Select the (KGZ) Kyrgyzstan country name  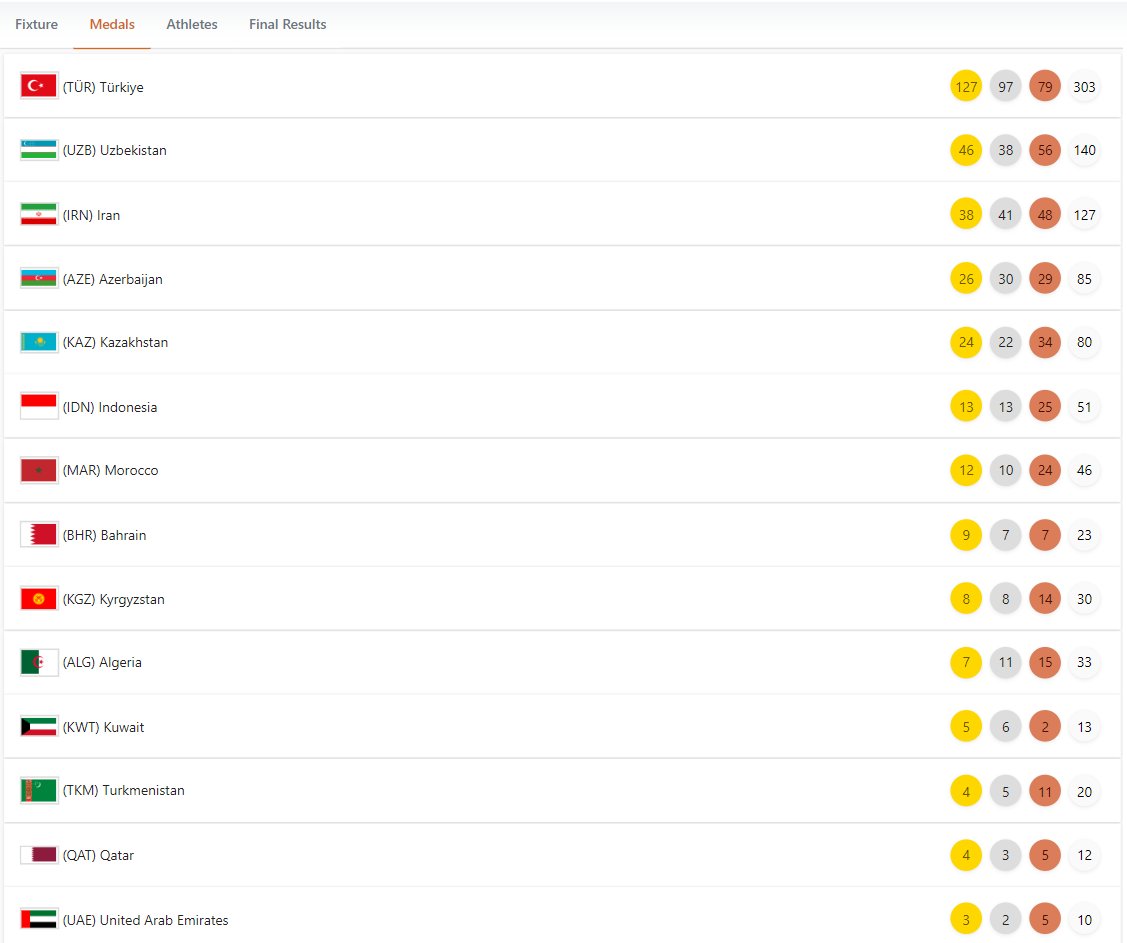click(x=114, y=599)
